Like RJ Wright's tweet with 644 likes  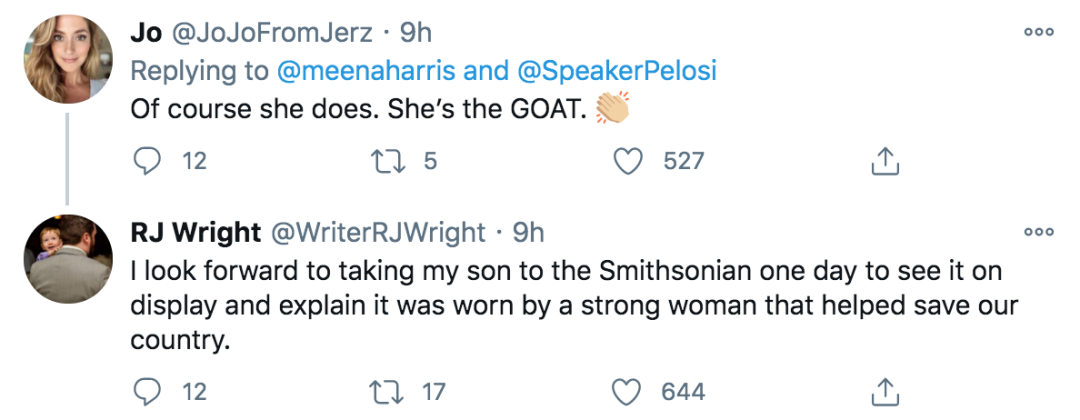click(628, 391)
